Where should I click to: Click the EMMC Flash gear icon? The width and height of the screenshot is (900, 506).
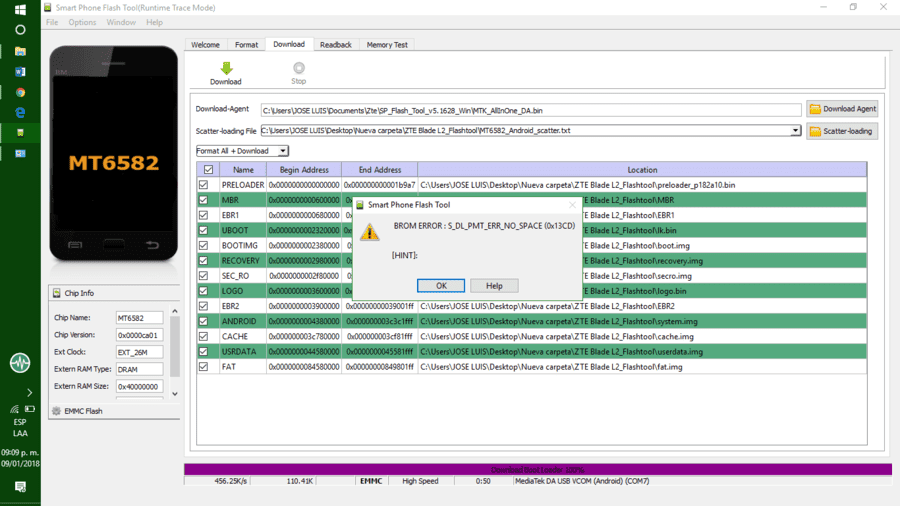pos(56,411)
